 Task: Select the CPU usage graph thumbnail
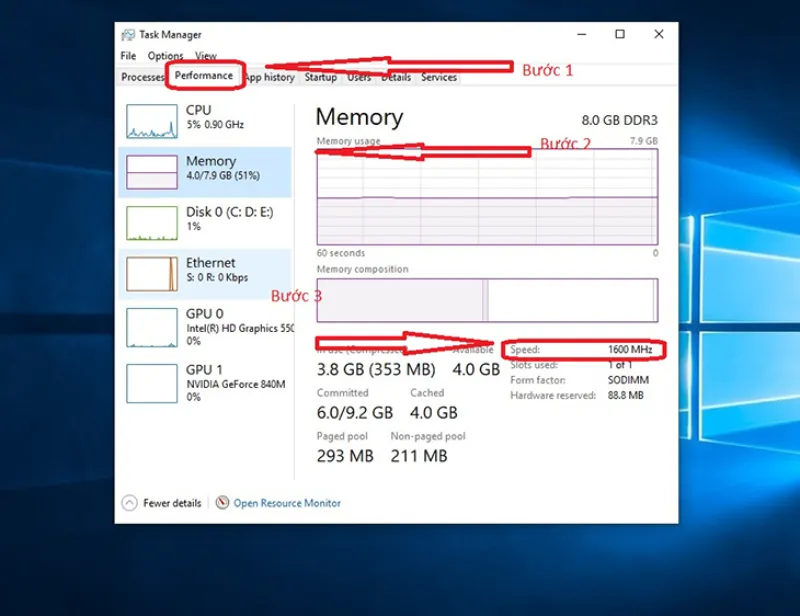[x=152, y=121]
